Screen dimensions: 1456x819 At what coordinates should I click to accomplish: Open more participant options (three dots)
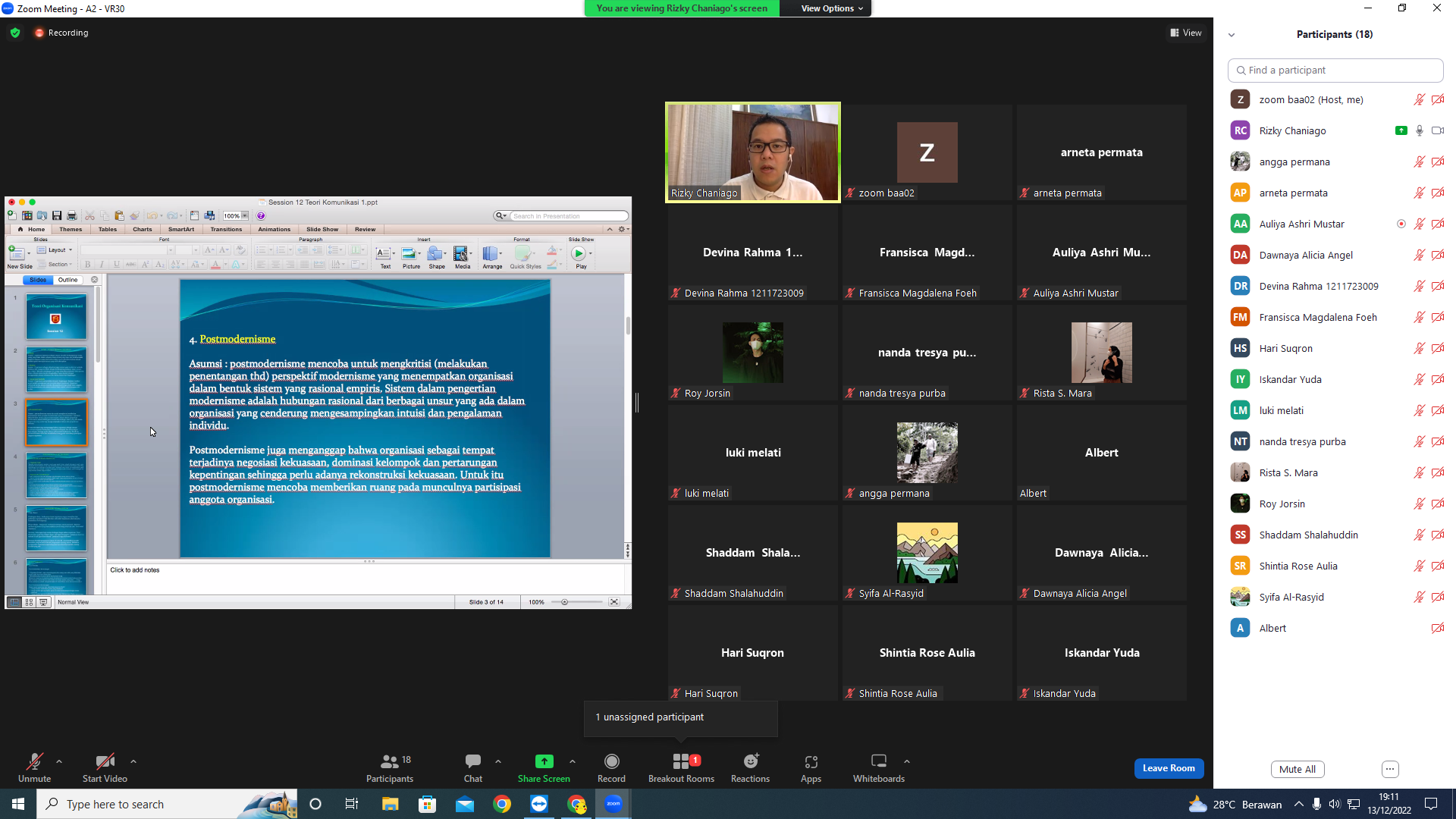(x=1390, y=769)
